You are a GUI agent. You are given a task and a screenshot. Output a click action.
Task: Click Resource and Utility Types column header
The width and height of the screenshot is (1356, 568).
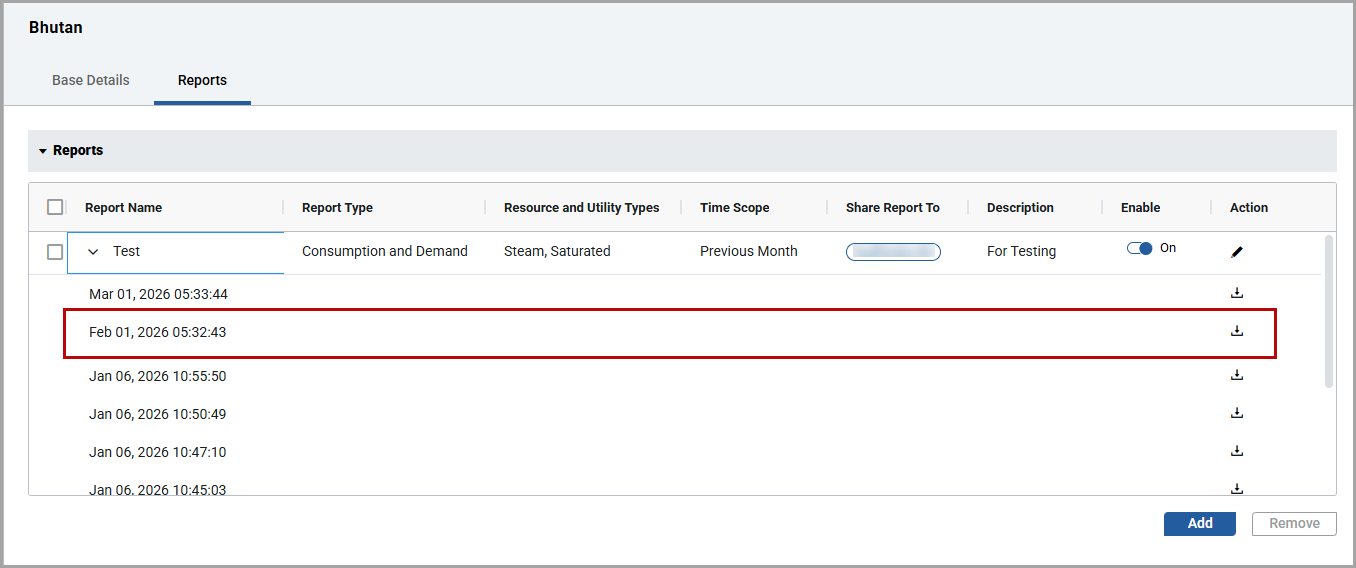pos(581,208)
